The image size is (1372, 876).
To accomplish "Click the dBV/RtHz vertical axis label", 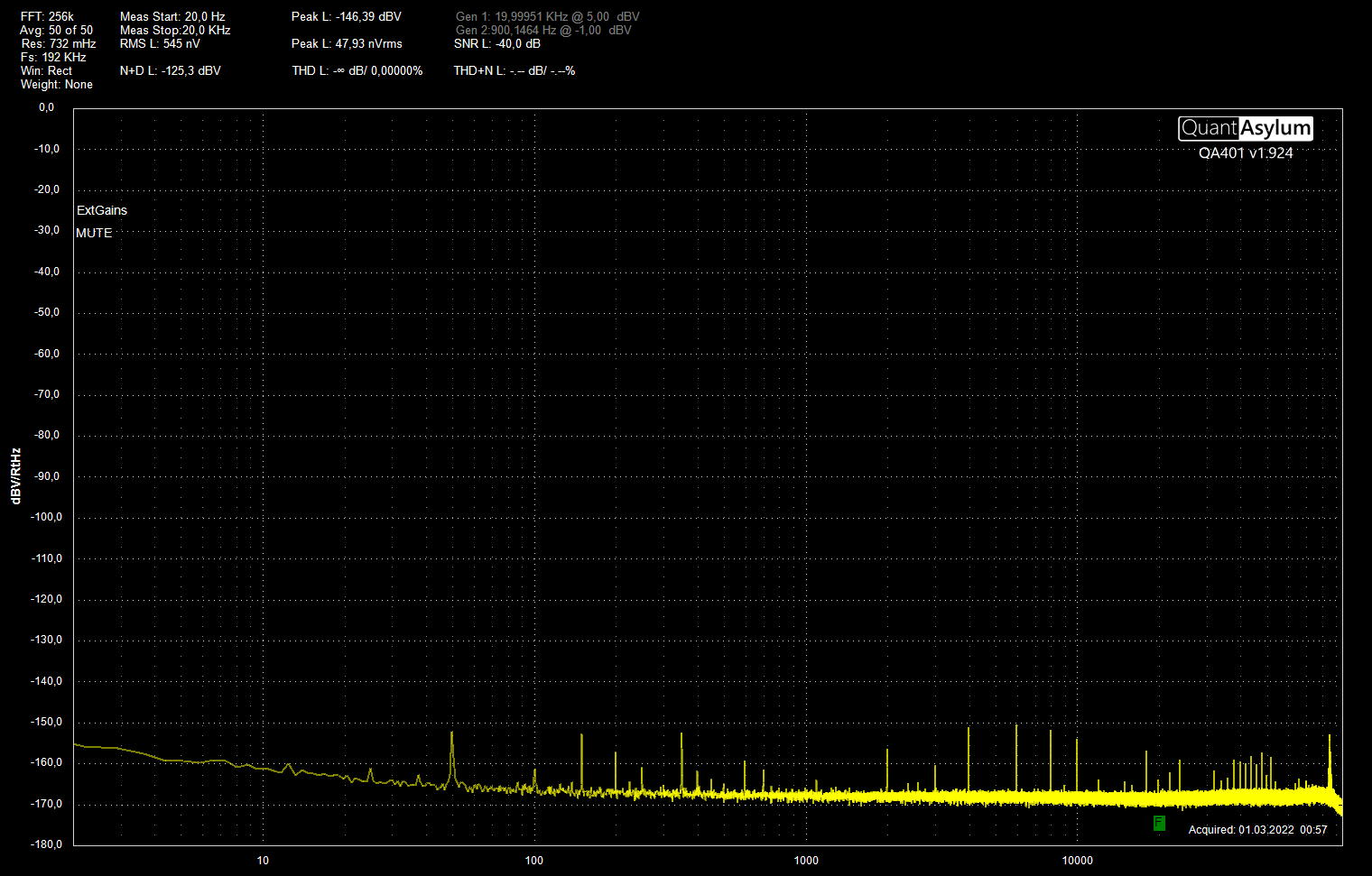I will point(15,475).
